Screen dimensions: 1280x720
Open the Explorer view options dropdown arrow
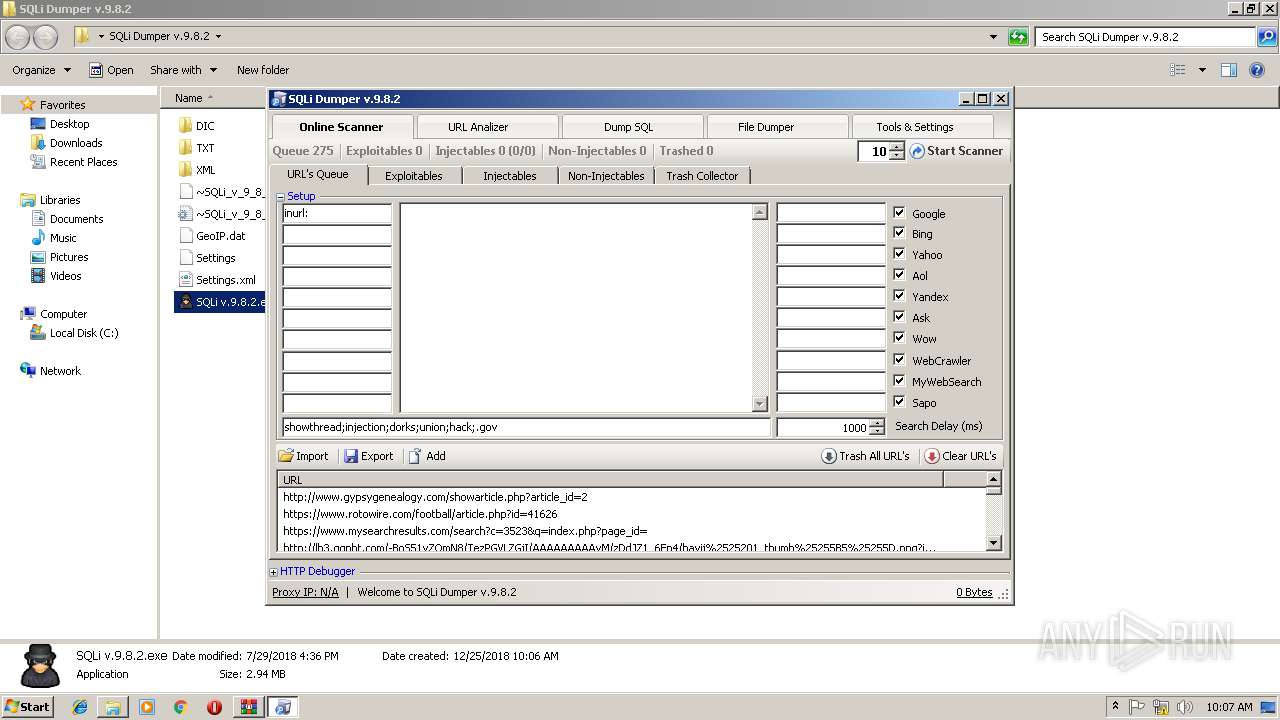1202,70
